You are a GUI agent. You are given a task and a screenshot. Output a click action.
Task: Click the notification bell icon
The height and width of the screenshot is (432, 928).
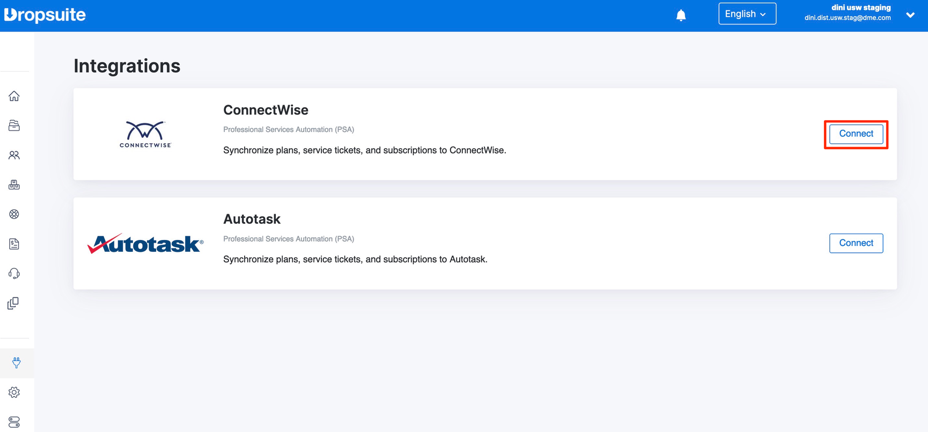681,15
